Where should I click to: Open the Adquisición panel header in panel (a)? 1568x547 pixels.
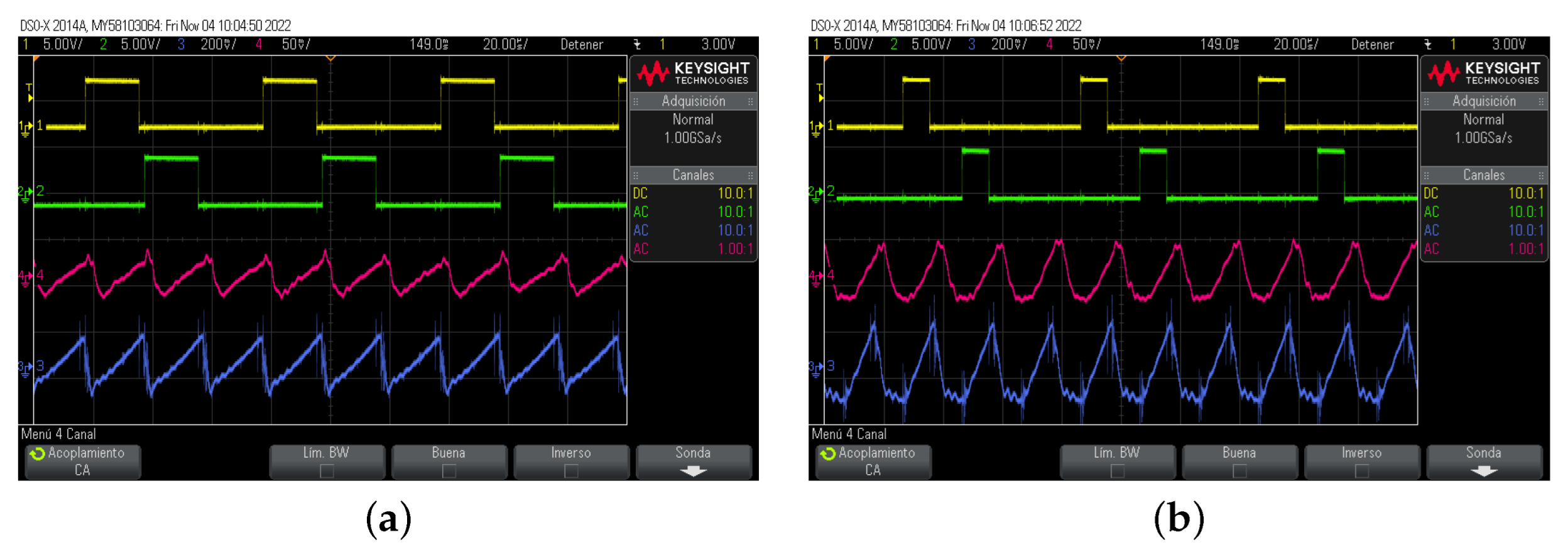click(x=693, y=101)
